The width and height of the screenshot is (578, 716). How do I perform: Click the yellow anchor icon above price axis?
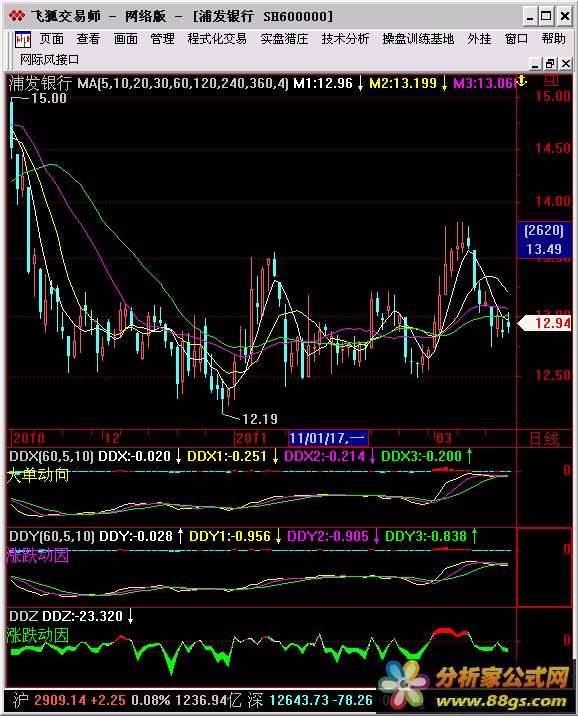(521, 81)
